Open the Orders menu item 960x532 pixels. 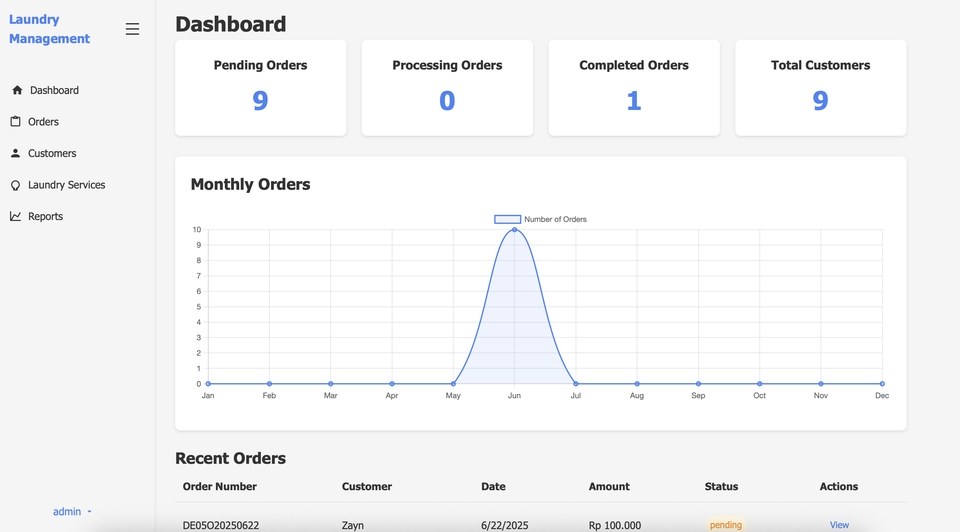point(43,122)
